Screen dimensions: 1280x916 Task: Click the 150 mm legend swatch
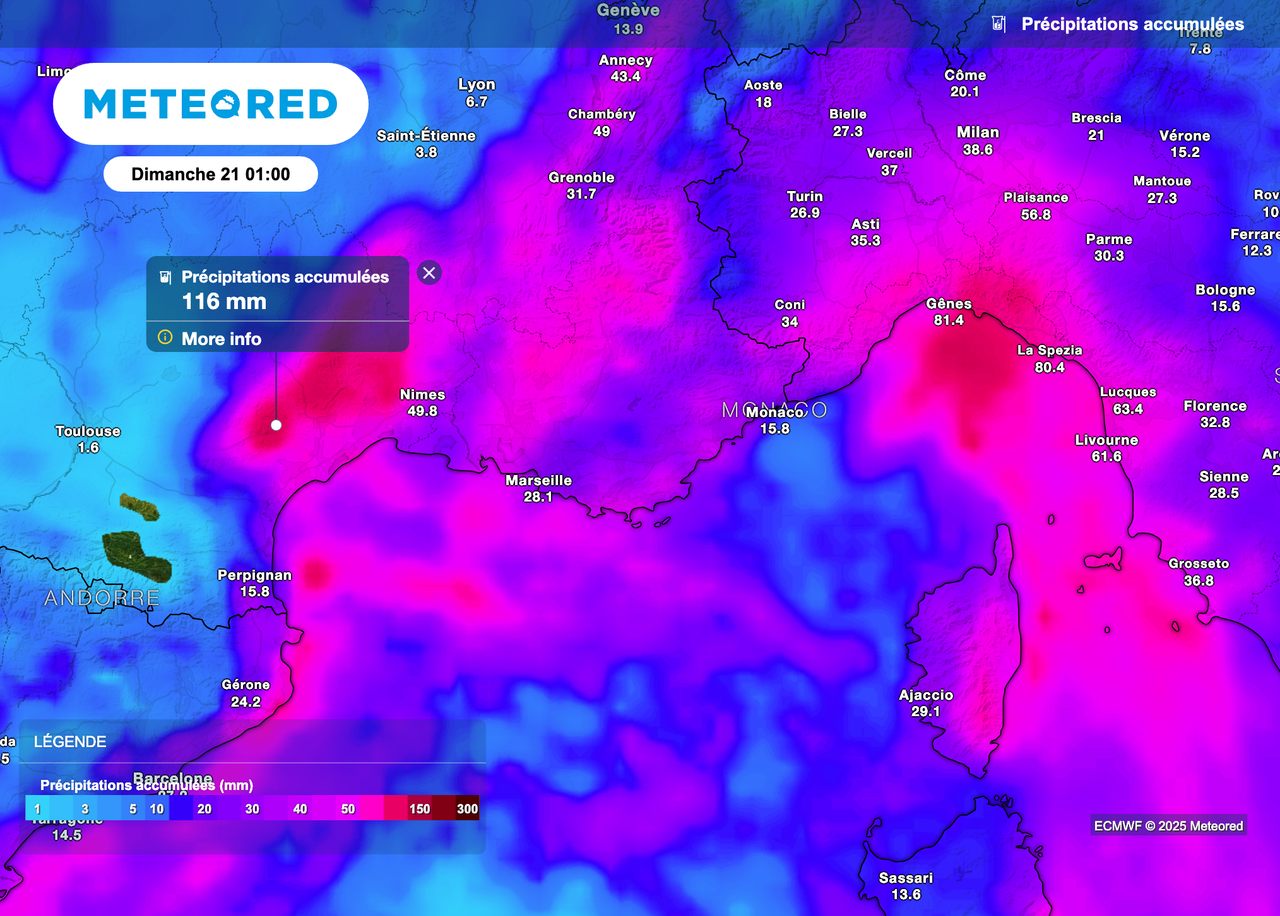420,808
